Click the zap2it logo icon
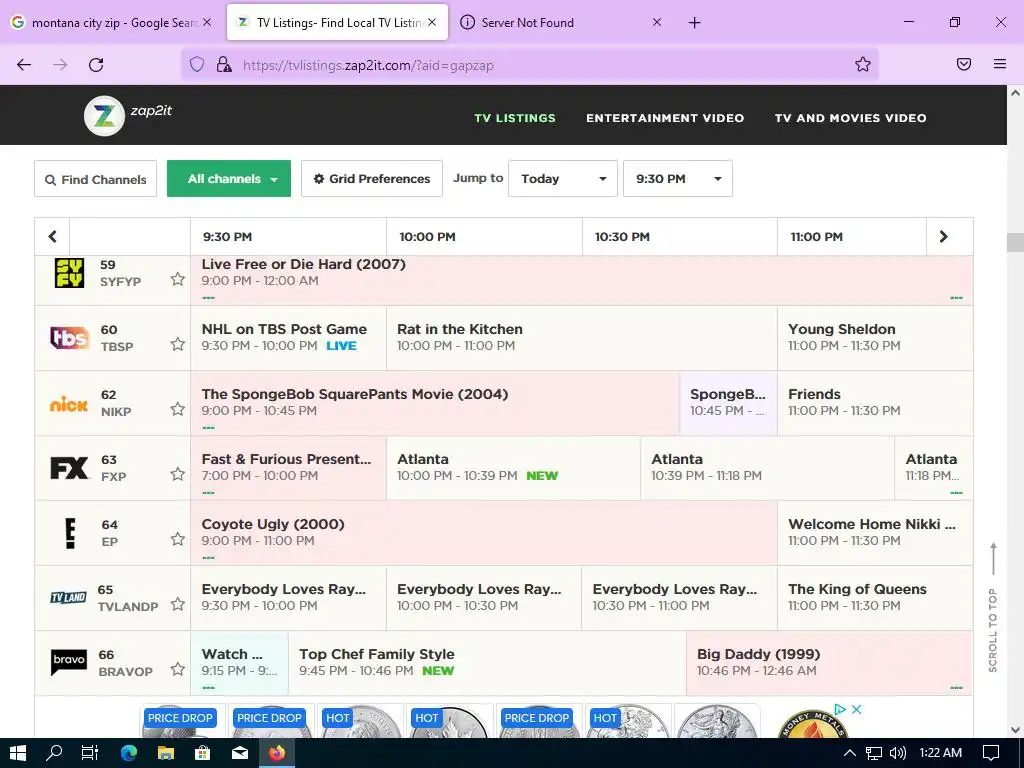Image resolution: width=1024 pixels, height=768 pixels. pos(104,116)
